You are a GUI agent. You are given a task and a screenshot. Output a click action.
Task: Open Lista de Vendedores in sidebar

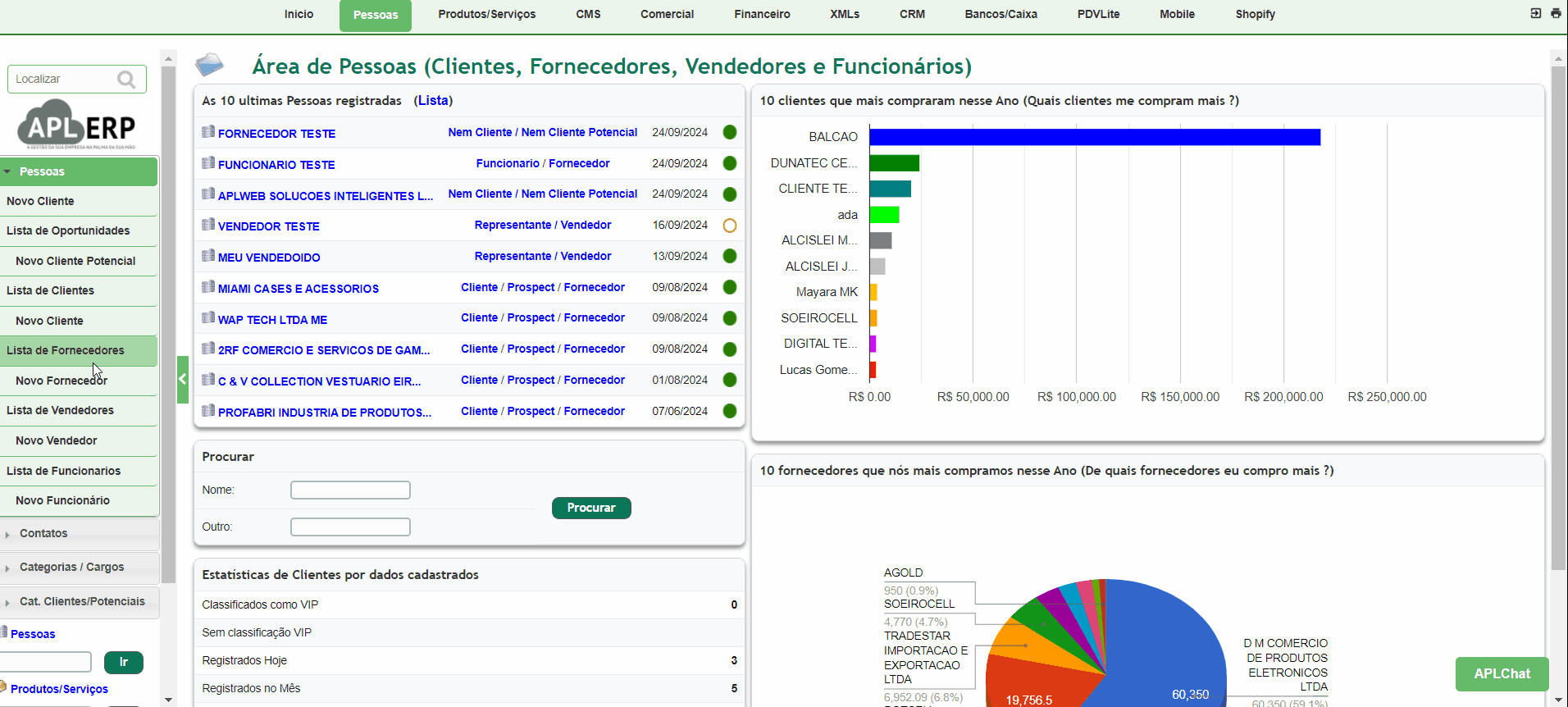pos(79,410)
